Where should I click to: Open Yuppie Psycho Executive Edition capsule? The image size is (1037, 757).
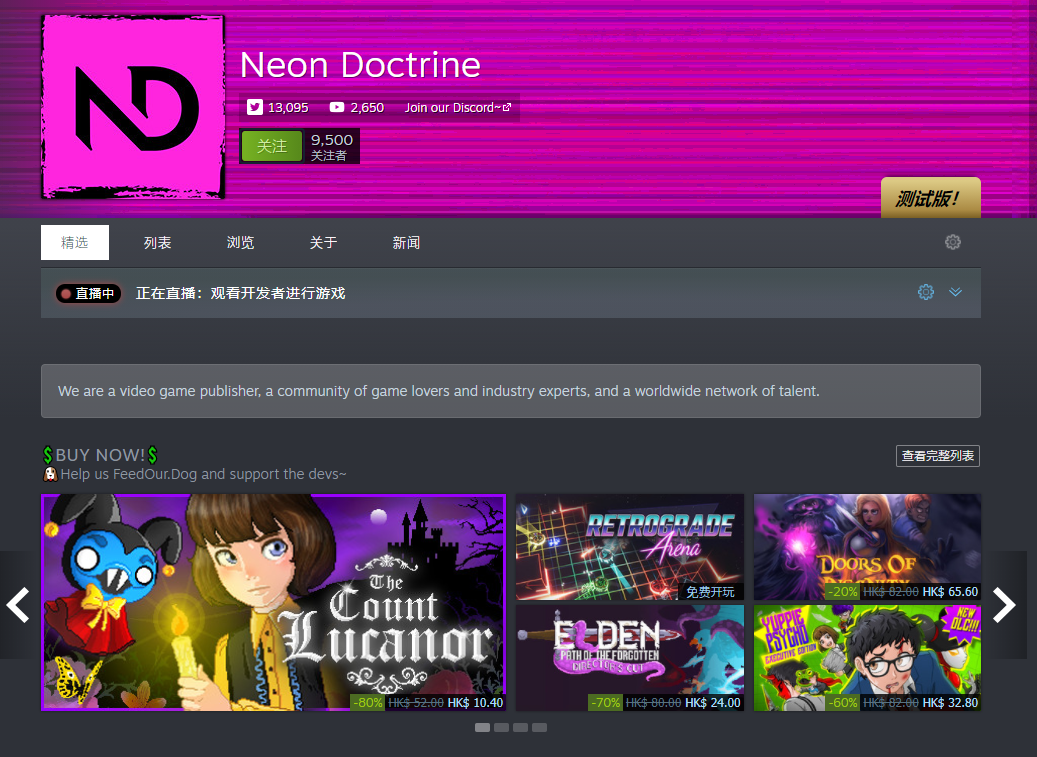tap(867, 658)
